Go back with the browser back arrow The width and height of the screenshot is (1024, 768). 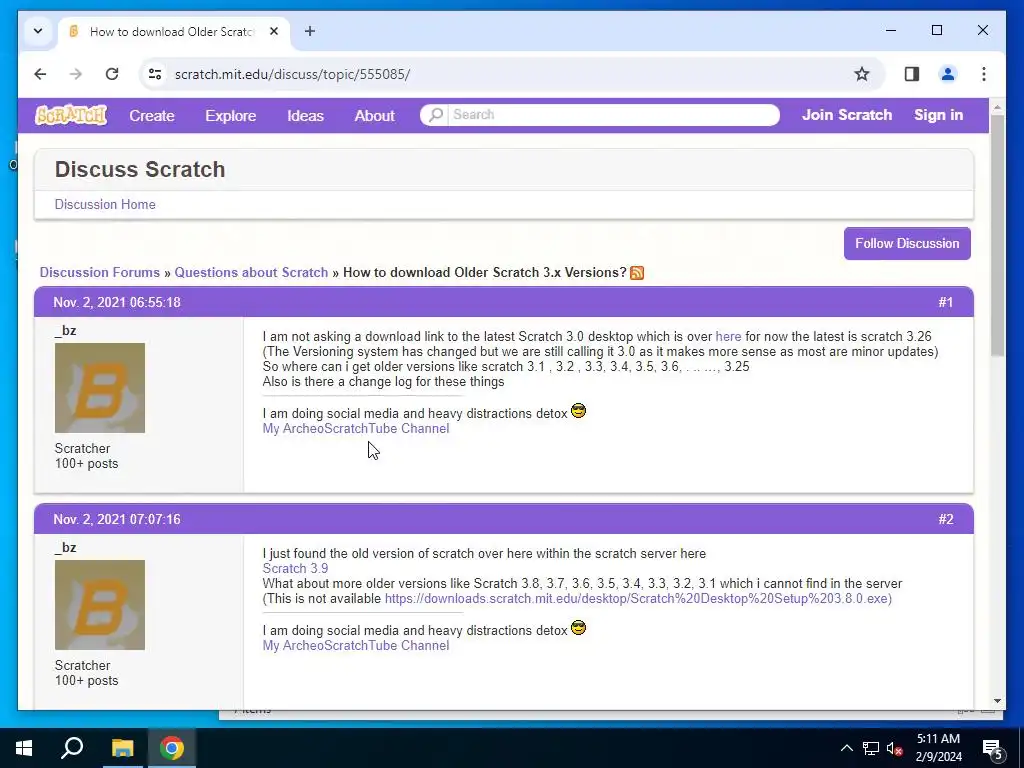(40, 74)
